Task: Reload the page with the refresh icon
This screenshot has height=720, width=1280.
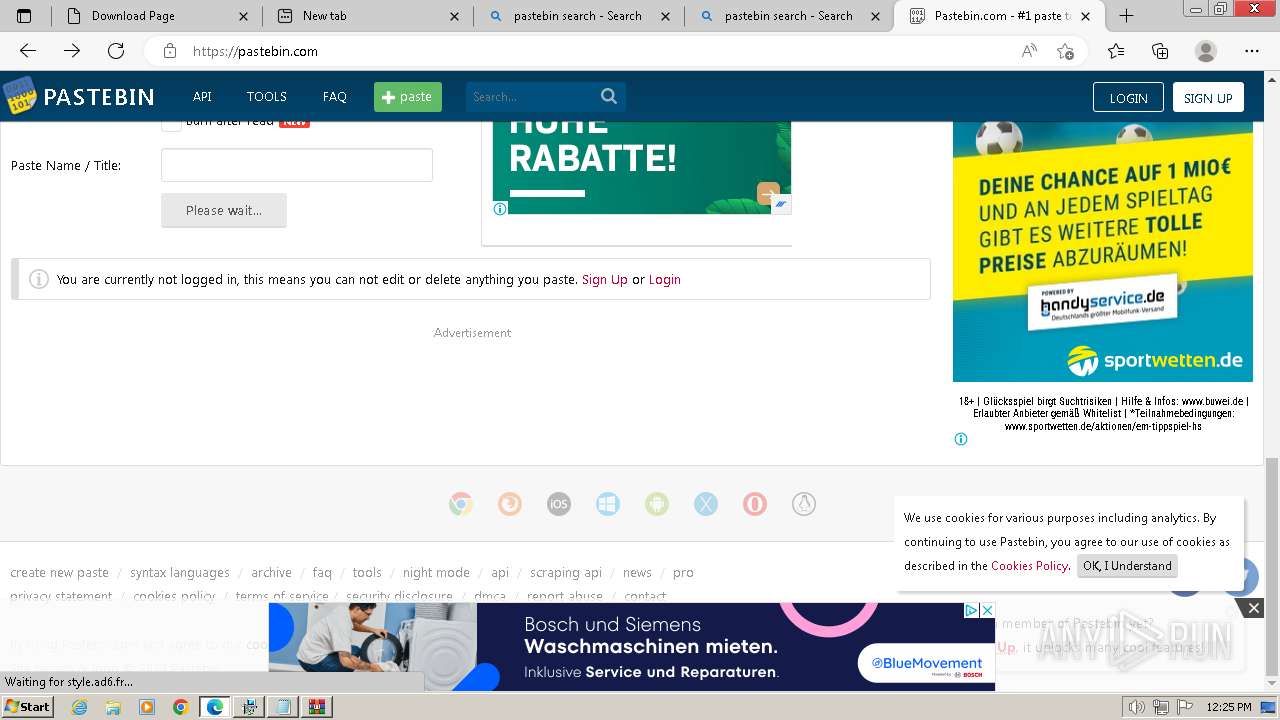Action: pyautogui.click(x=116, y=51)
